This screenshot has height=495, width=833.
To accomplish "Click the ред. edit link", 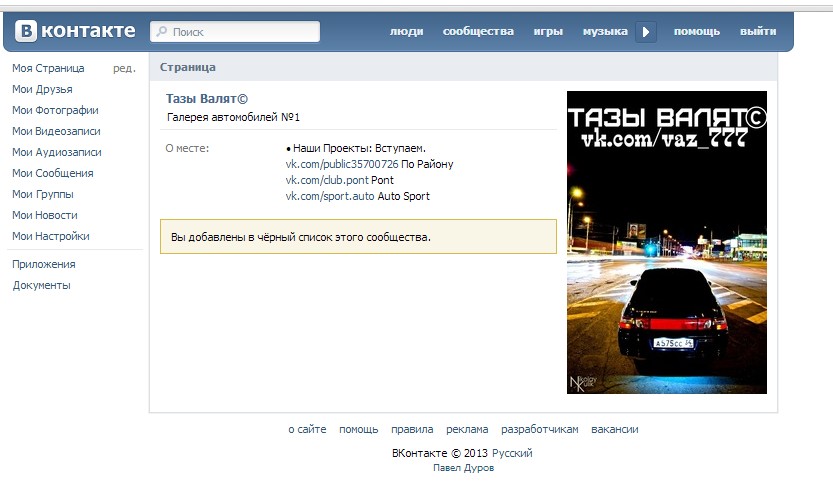I will [x=124, y=69].
